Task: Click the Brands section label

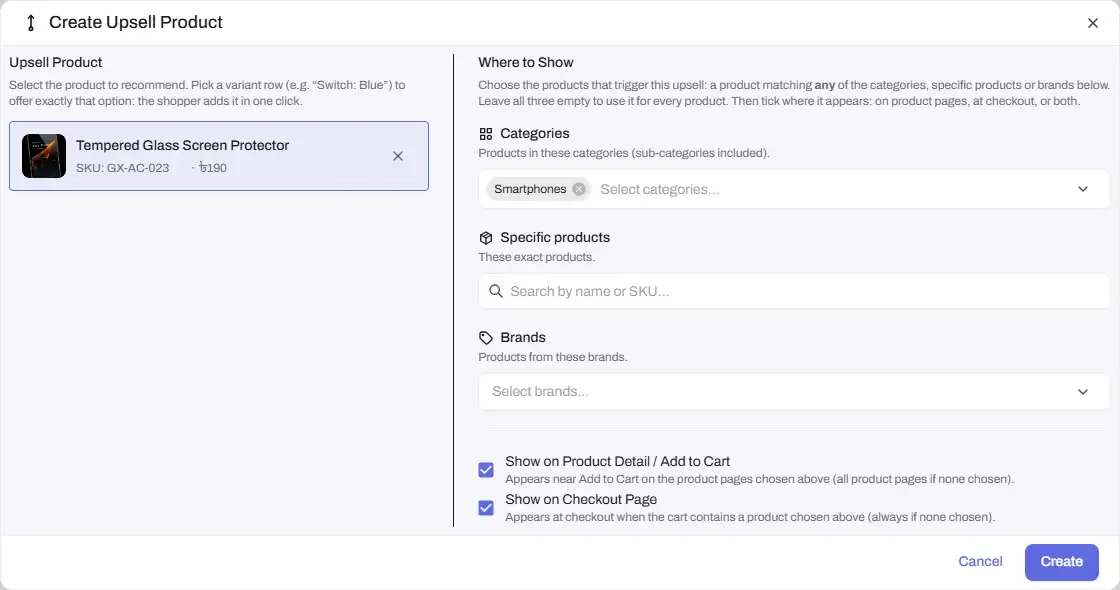Action: [x=523, y=337]
